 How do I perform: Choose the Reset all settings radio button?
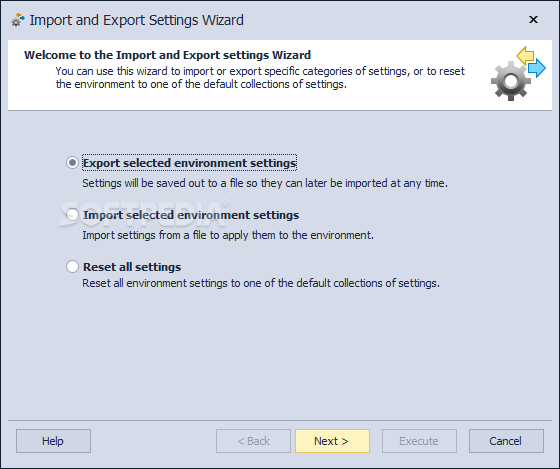coord(72,267)
